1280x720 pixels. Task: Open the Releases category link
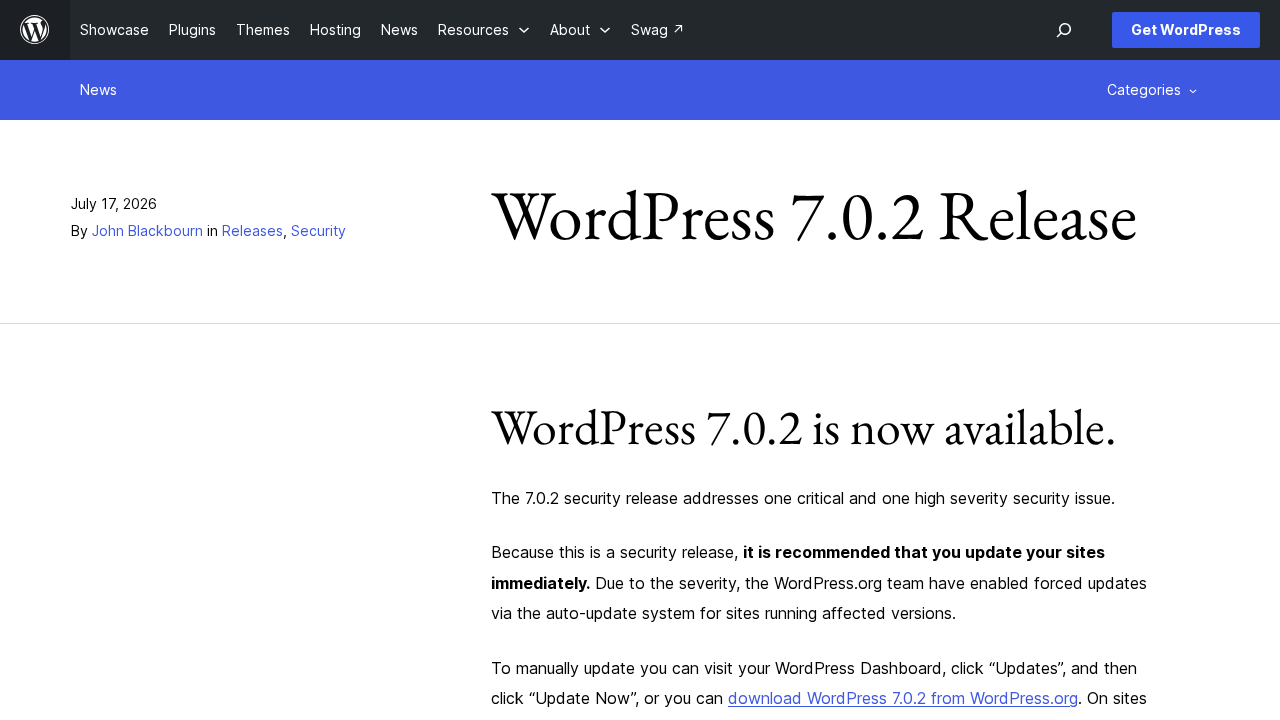click(x=252, y=231)
